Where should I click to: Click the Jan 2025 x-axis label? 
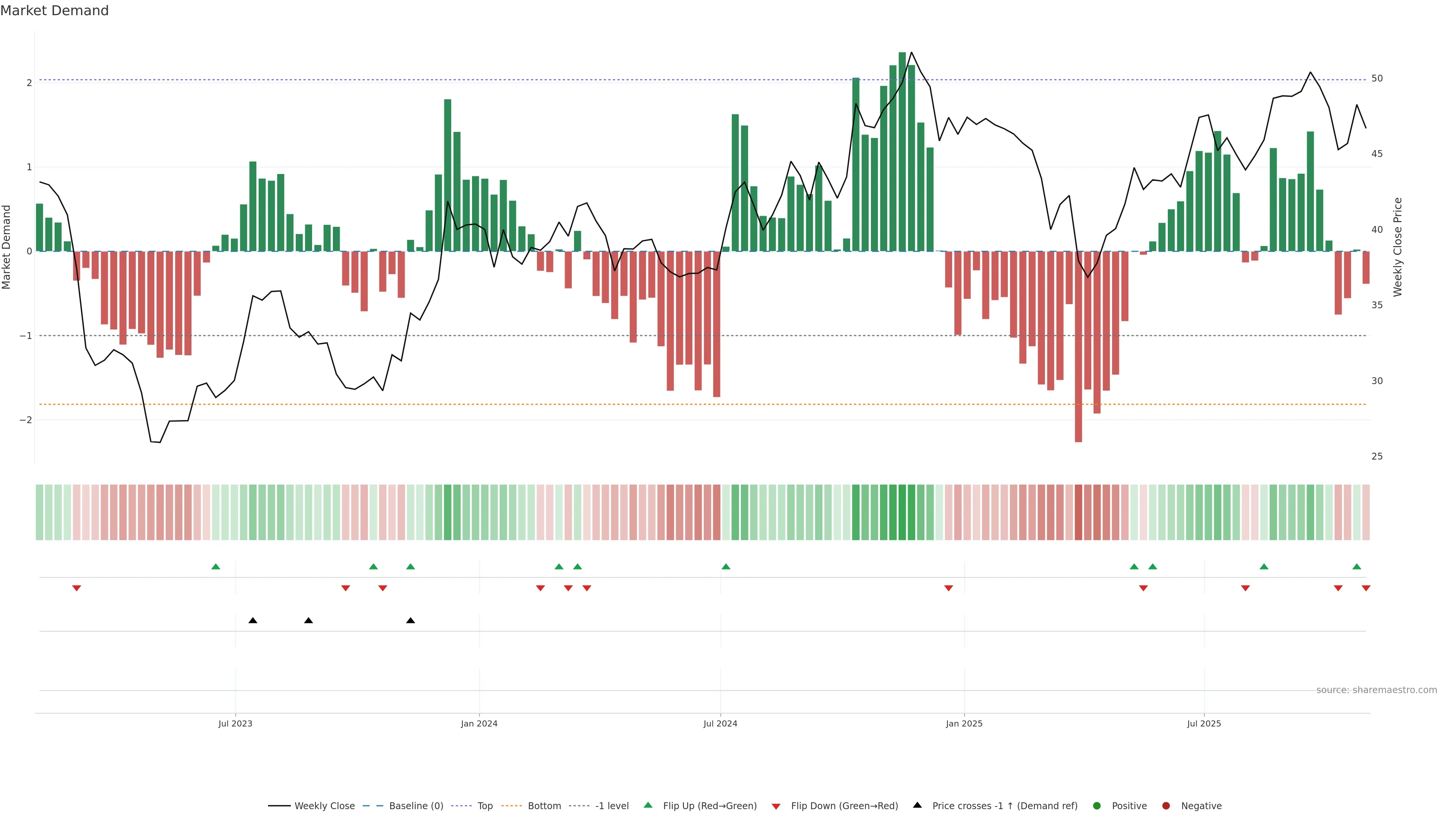coord(964,723)
